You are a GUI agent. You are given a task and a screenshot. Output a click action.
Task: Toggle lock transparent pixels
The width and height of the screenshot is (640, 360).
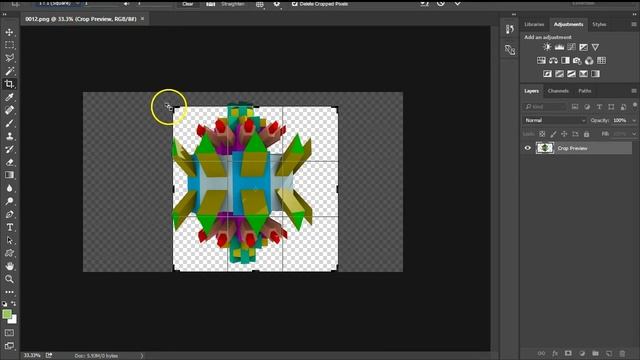click(542, 134)
